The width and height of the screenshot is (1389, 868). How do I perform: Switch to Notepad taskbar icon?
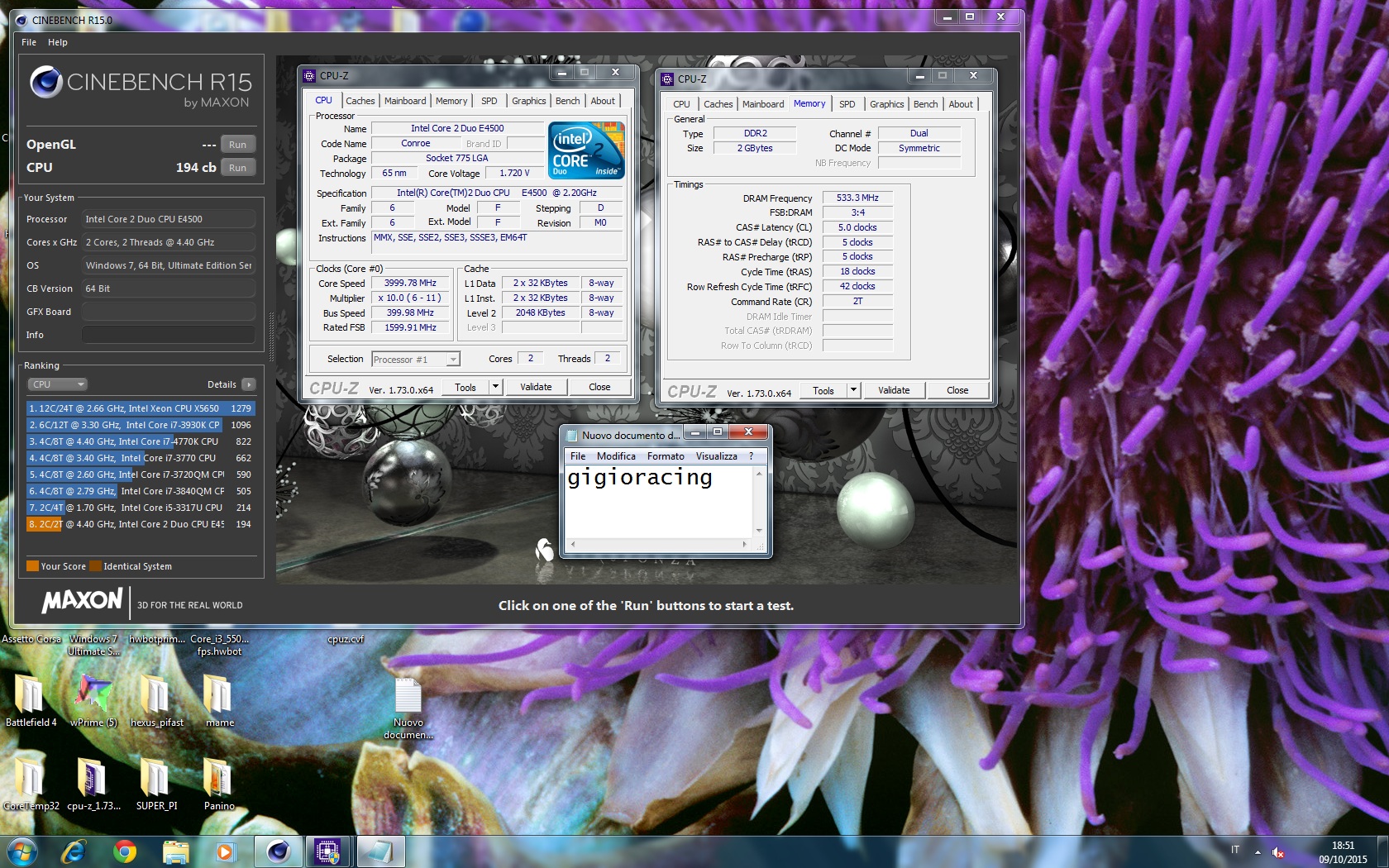380,851
